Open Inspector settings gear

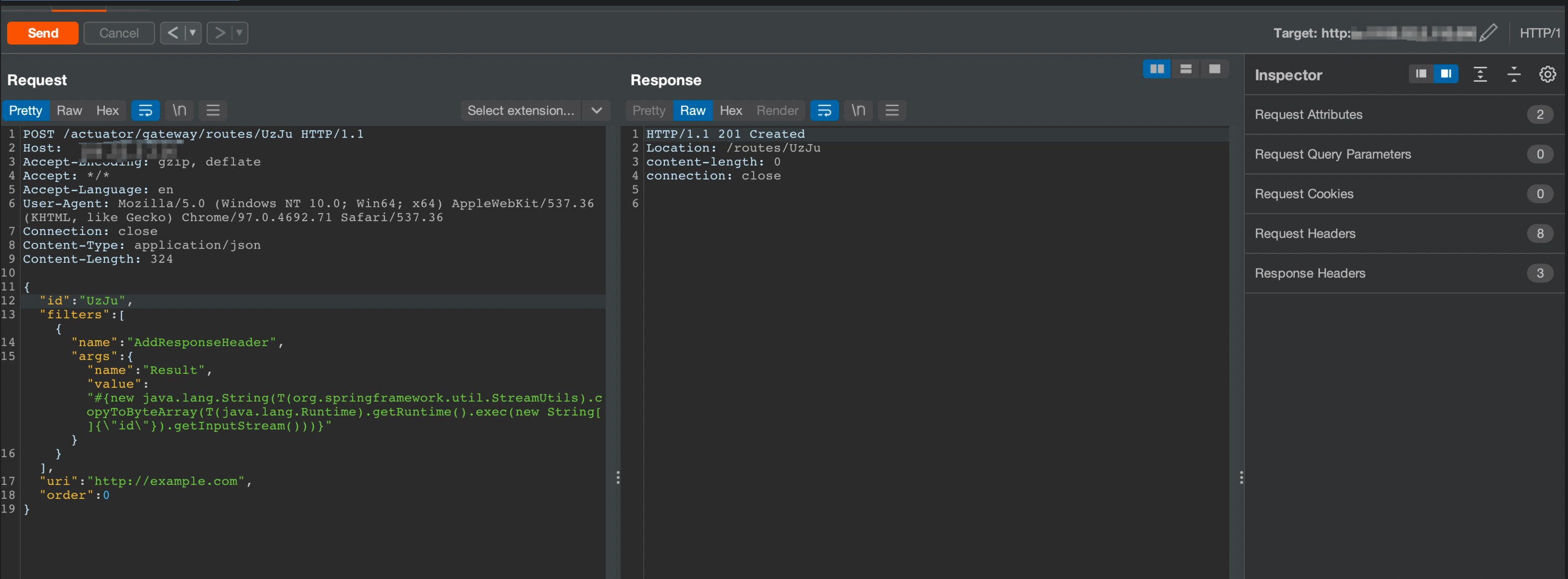[x=1547, y=74]
